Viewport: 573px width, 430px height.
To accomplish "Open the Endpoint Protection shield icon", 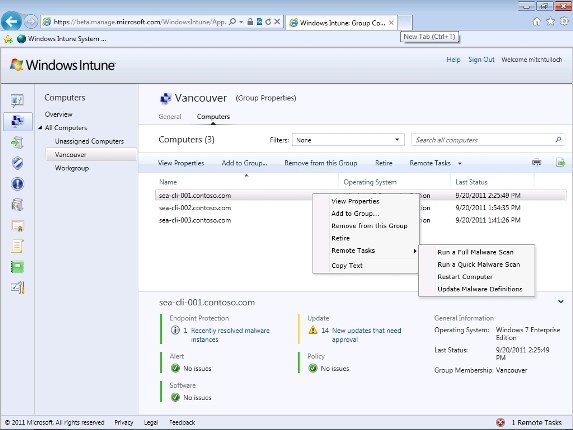I will click(17, 163).
